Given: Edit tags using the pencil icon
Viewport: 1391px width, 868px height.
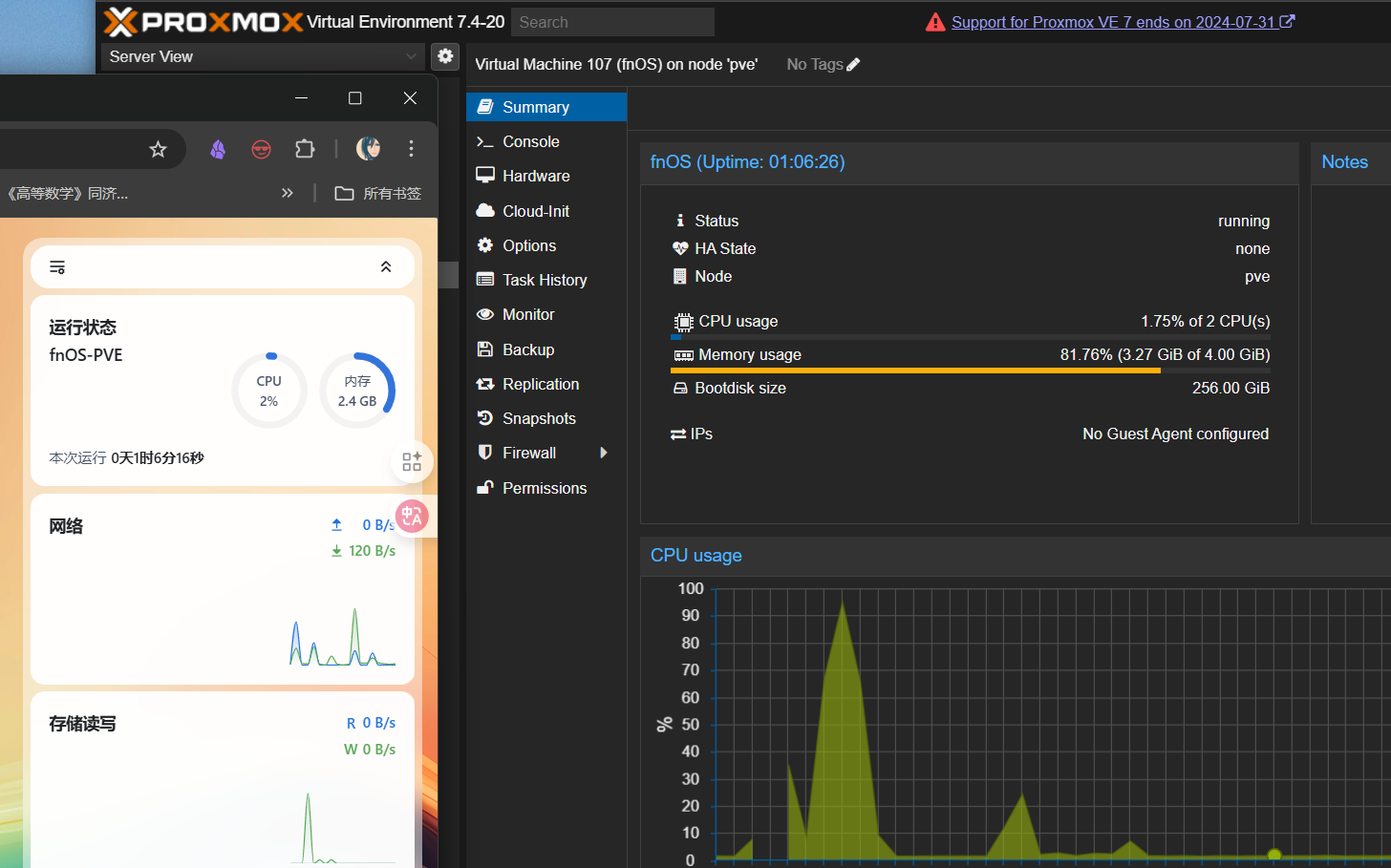Looking at the screenshot, I should pyautogui.click(x=853, y=65).
